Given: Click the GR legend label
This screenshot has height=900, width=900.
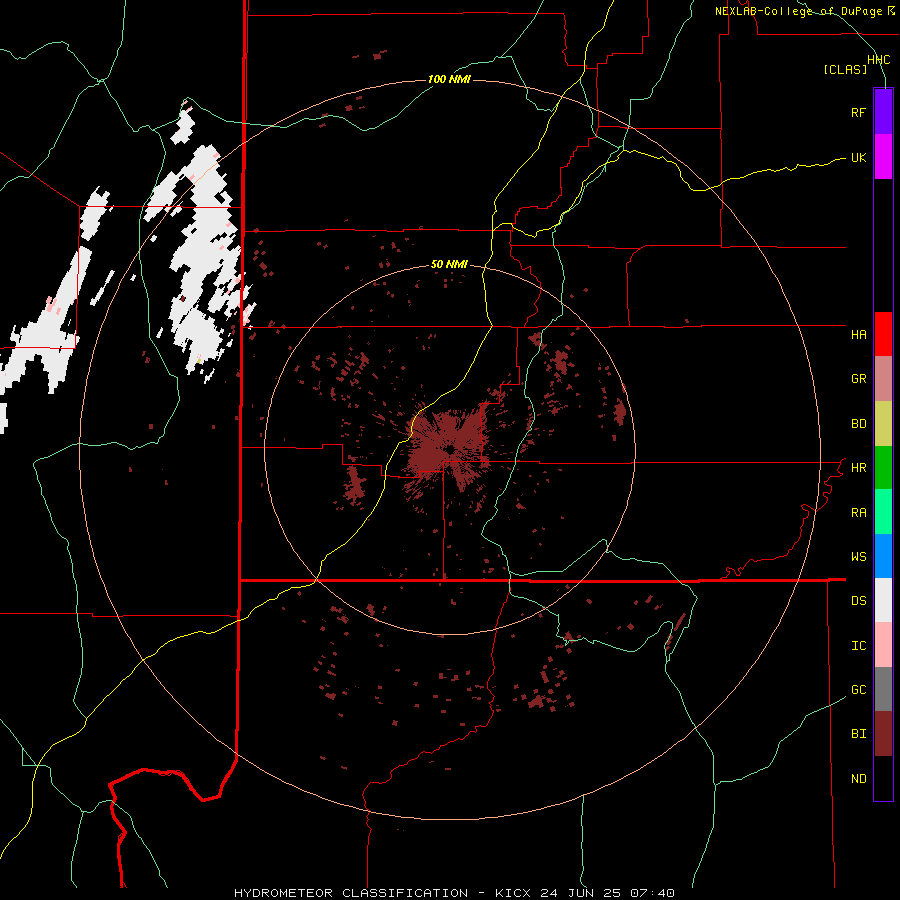Looking at the screenshot, I should tap(858, 379).
